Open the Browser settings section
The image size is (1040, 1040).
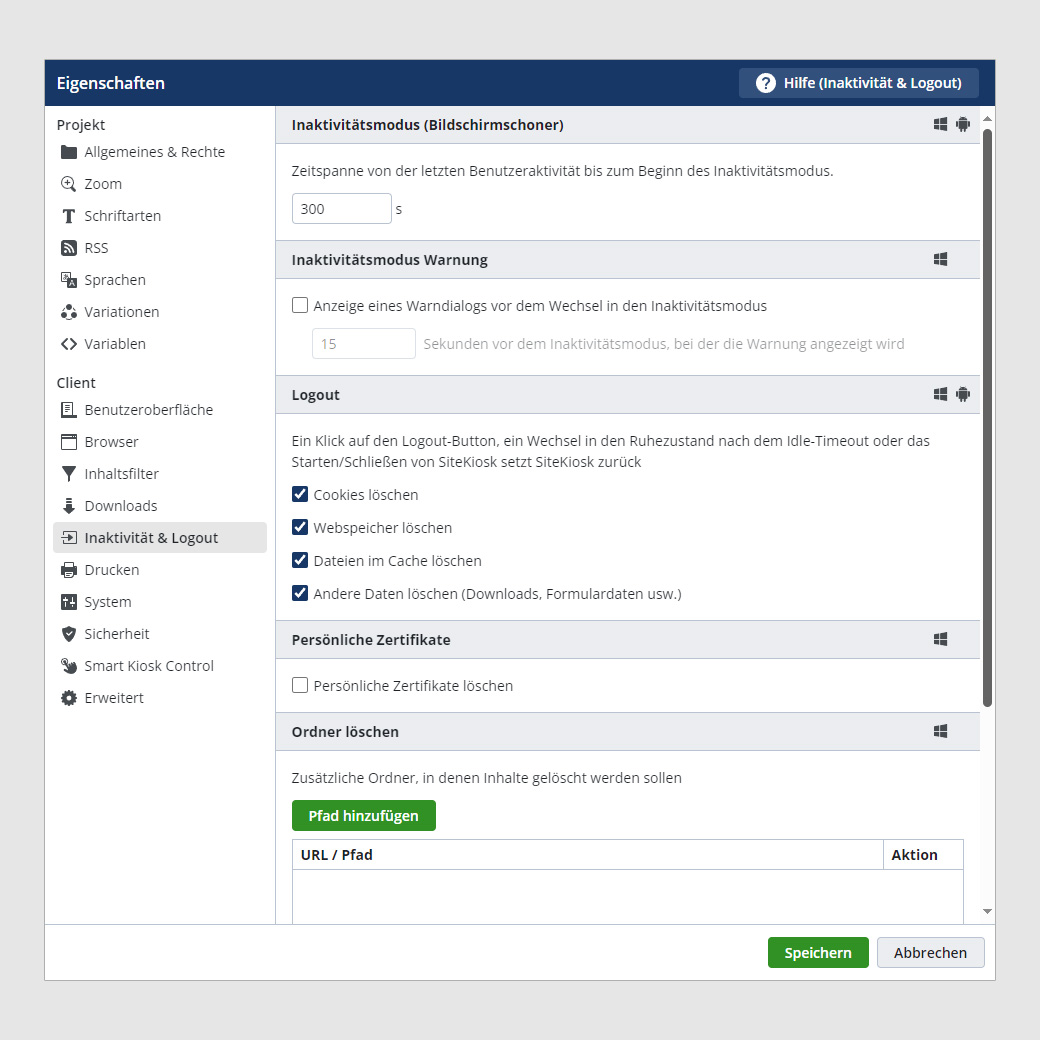point(111,442)
